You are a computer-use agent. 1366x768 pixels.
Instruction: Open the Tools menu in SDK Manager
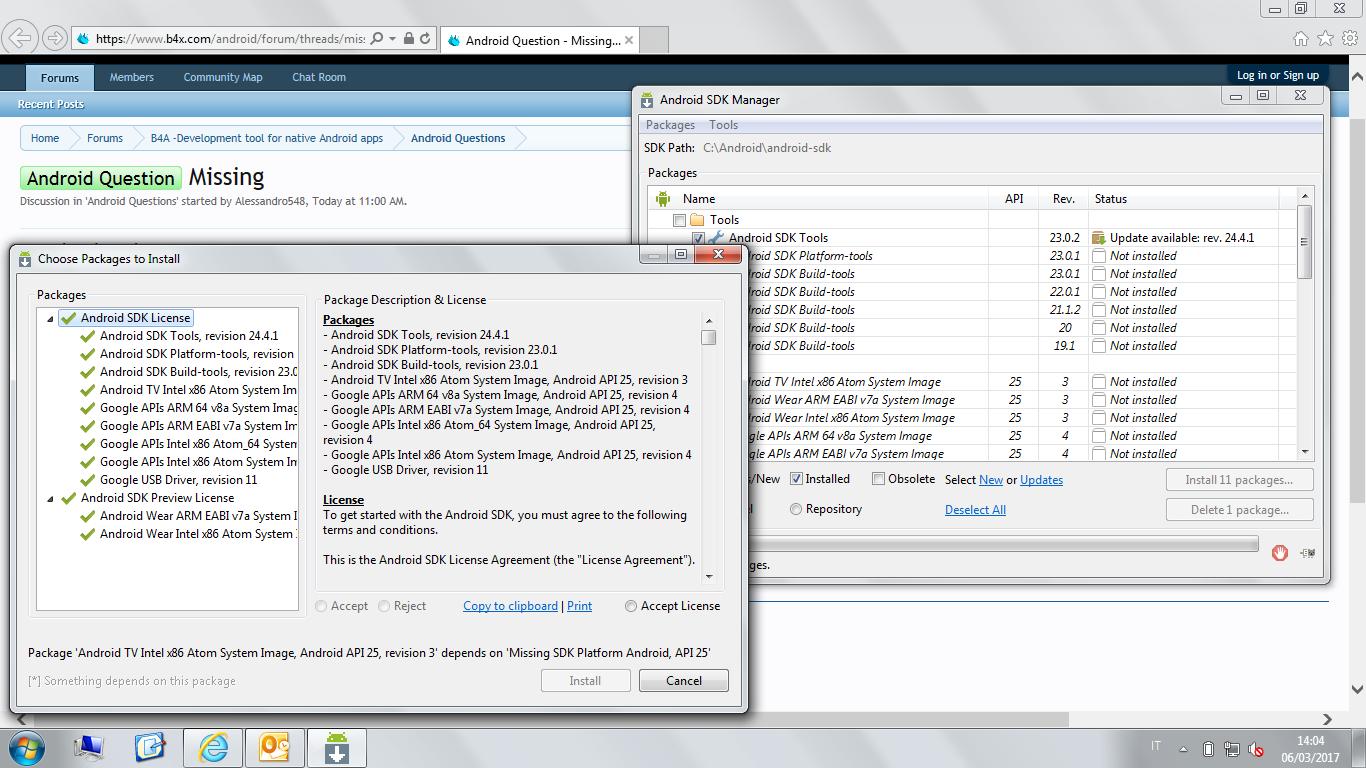[x=723, y=125]
